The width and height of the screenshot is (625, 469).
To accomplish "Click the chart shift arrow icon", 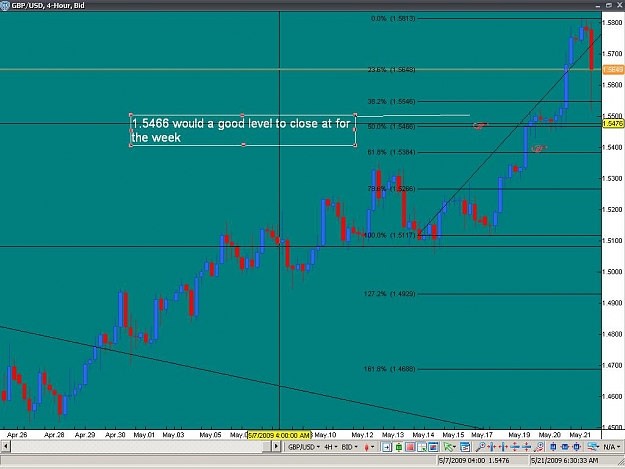I will [387, 447].
